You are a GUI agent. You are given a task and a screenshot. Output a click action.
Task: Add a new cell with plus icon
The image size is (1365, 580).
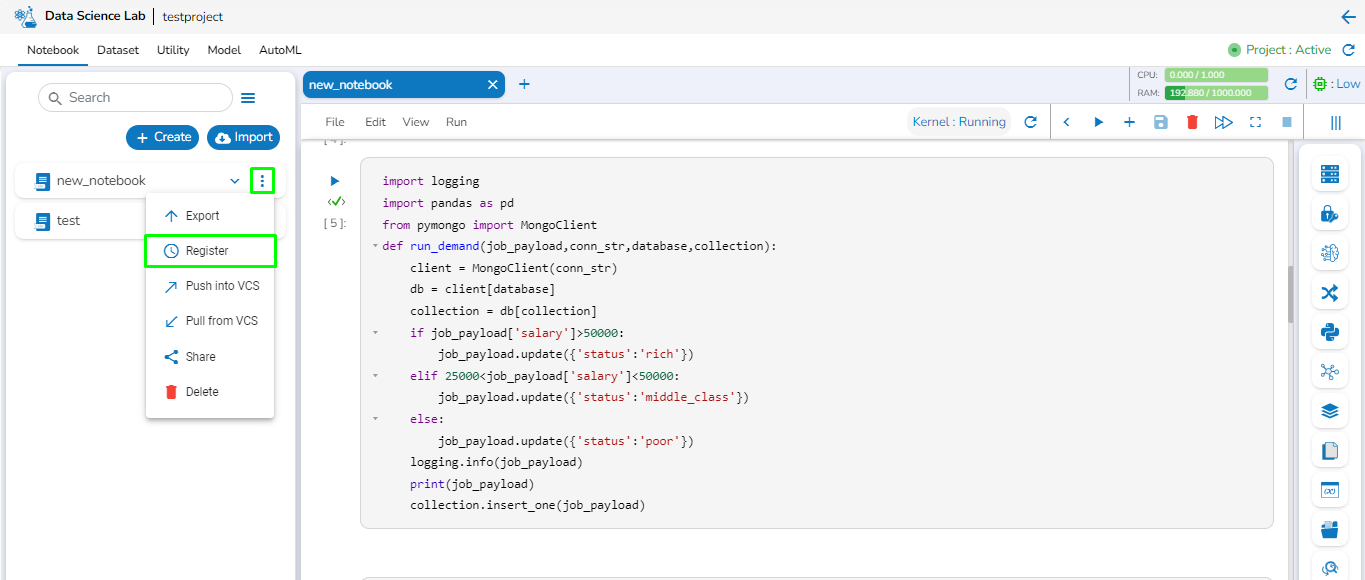click(1129, 122)
